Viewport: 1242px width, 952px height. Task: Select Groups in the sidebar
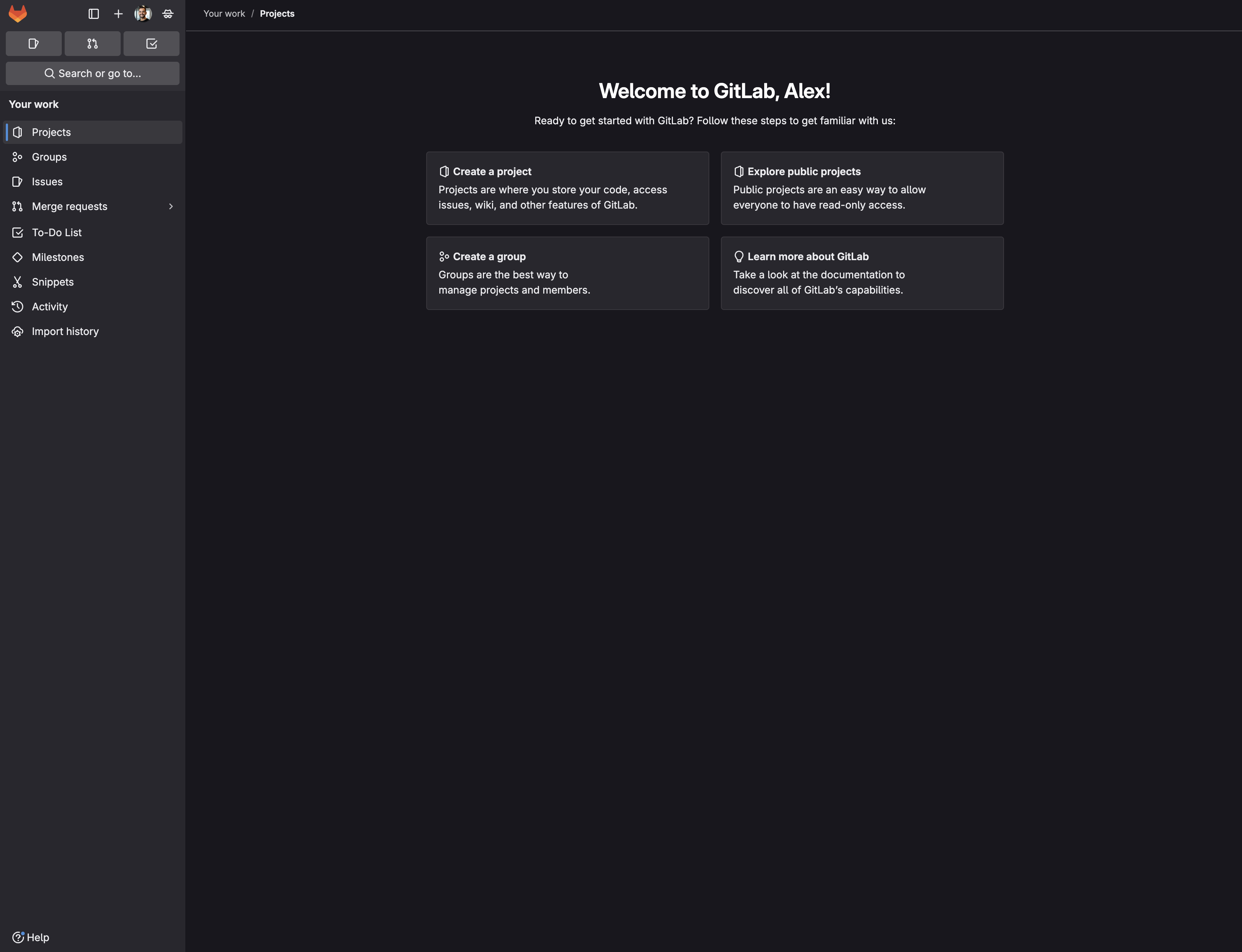49,157
